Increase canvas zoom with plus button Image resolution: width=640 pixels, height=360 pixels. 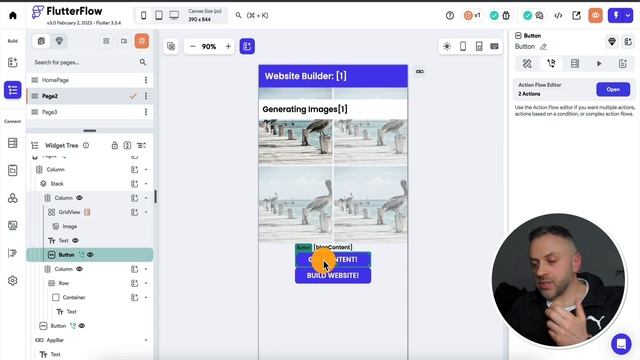[x=229, y=47]
